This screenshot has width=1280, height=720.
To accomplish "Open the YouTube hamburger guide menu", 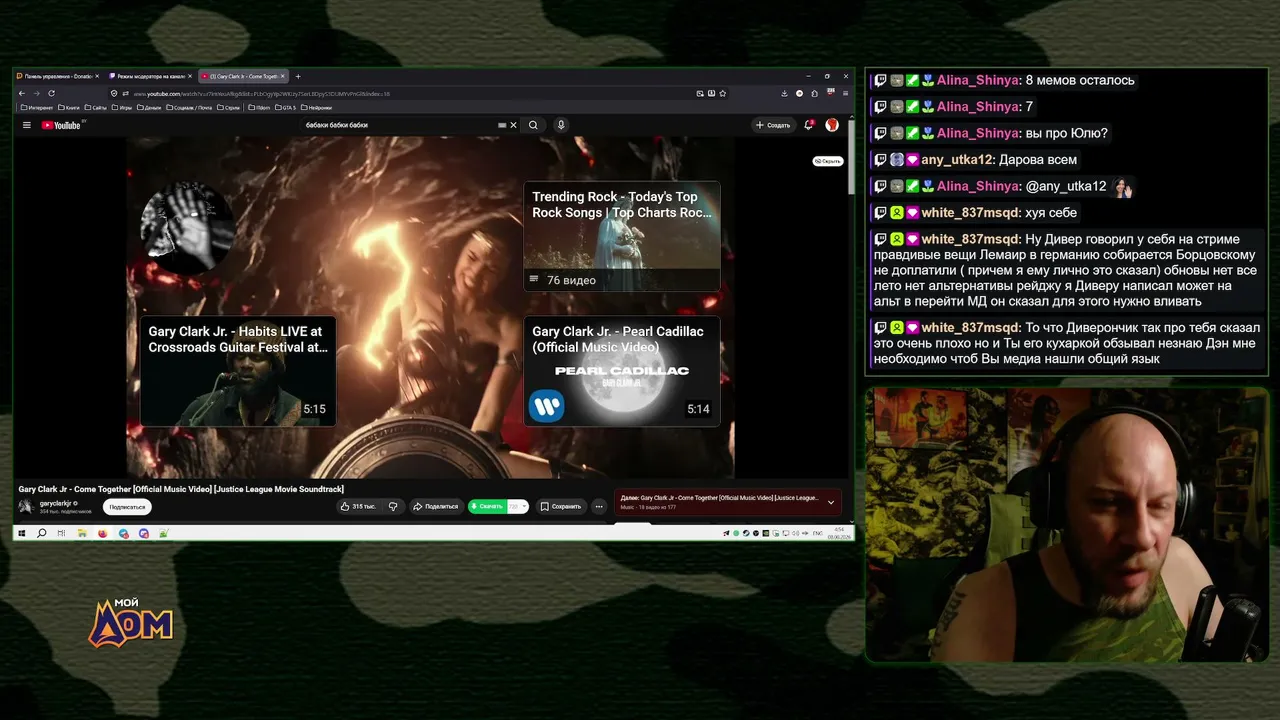I will coord(27,125).
